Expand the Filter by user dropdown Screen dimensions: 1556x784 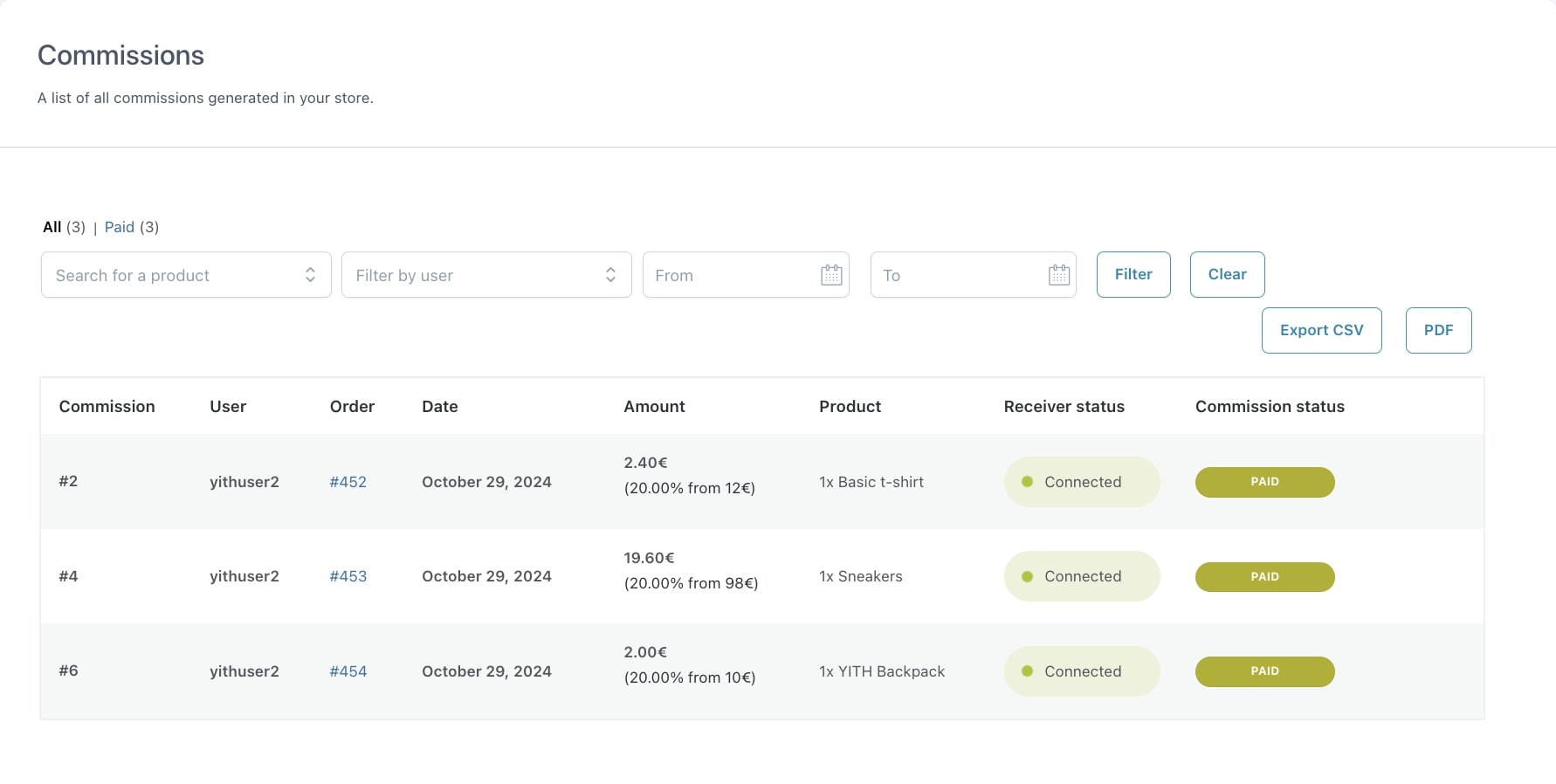[x=486, y=275]
